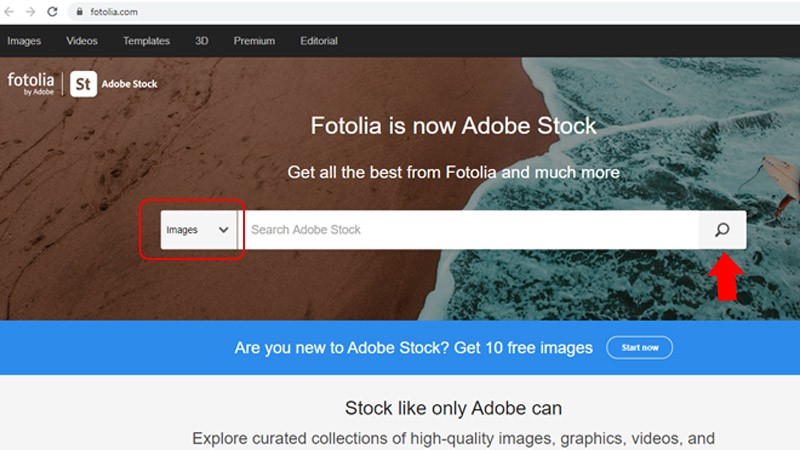Click the fotolia by Adobe logo
800x450 pixels.
31,83
